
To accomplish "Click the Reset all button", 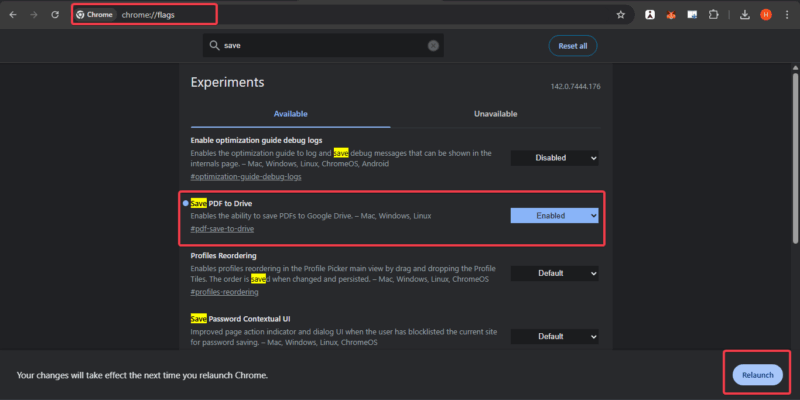I will coord(573,46).
